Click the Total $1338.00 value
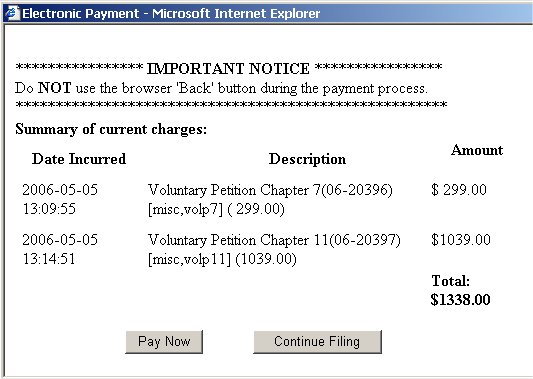Screen dimensions: 533x379 point(460,299)
